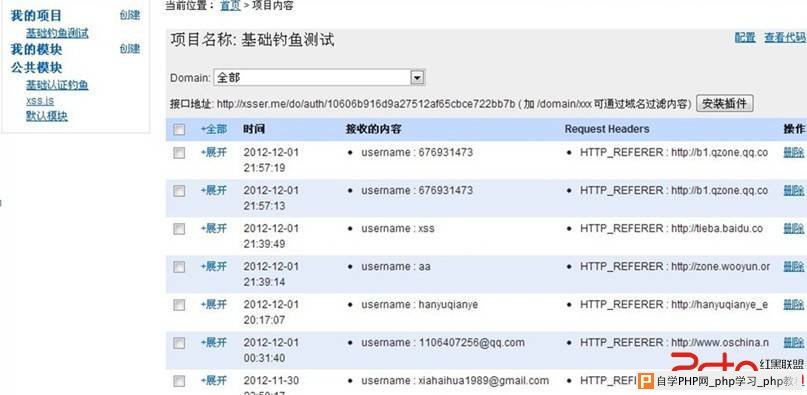
Task: Tick the select-all checkbox in table header
Action: [x=179, y=129]
